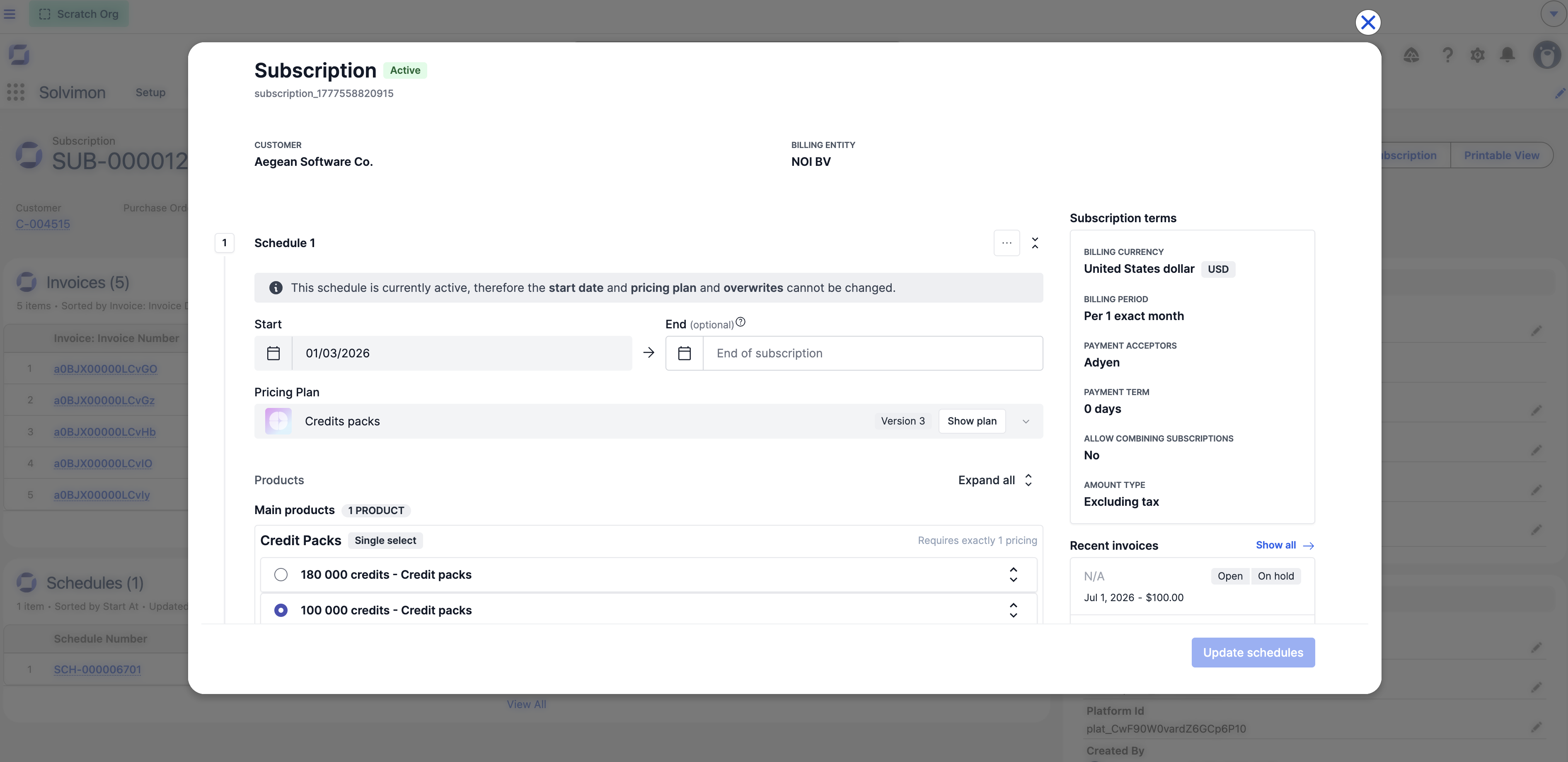
Task: Open the user avatar profile menu
Action: (x=1546, y=56)
